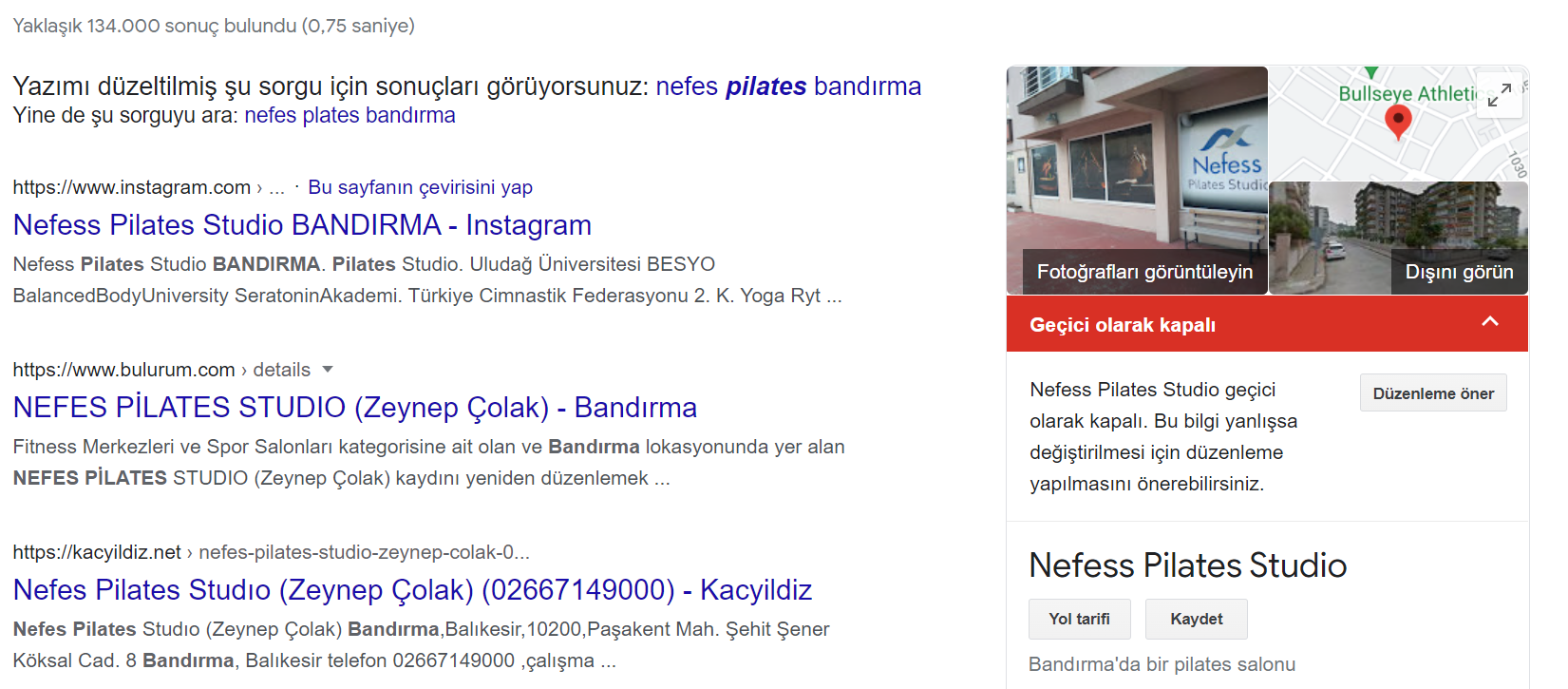This screenshot has width=1568, height=689.
Task: Open the Nefess Pilates Studio BANDIRMA Instagram result
Action: click(302, 225)
